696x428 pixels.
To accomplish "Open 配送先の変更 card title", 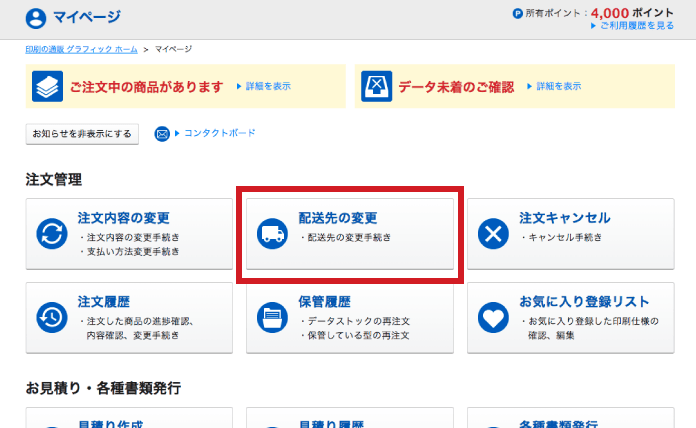I will tap(338, 217).
